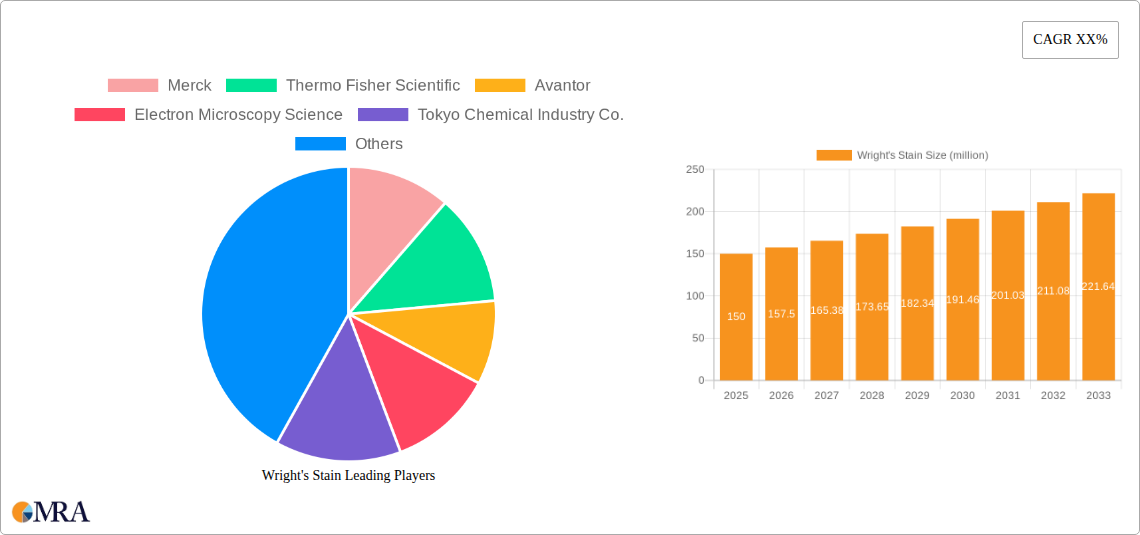Screen dimensions: 1140x535
Task: Click the 50 y-axis label
Action: 698,338
